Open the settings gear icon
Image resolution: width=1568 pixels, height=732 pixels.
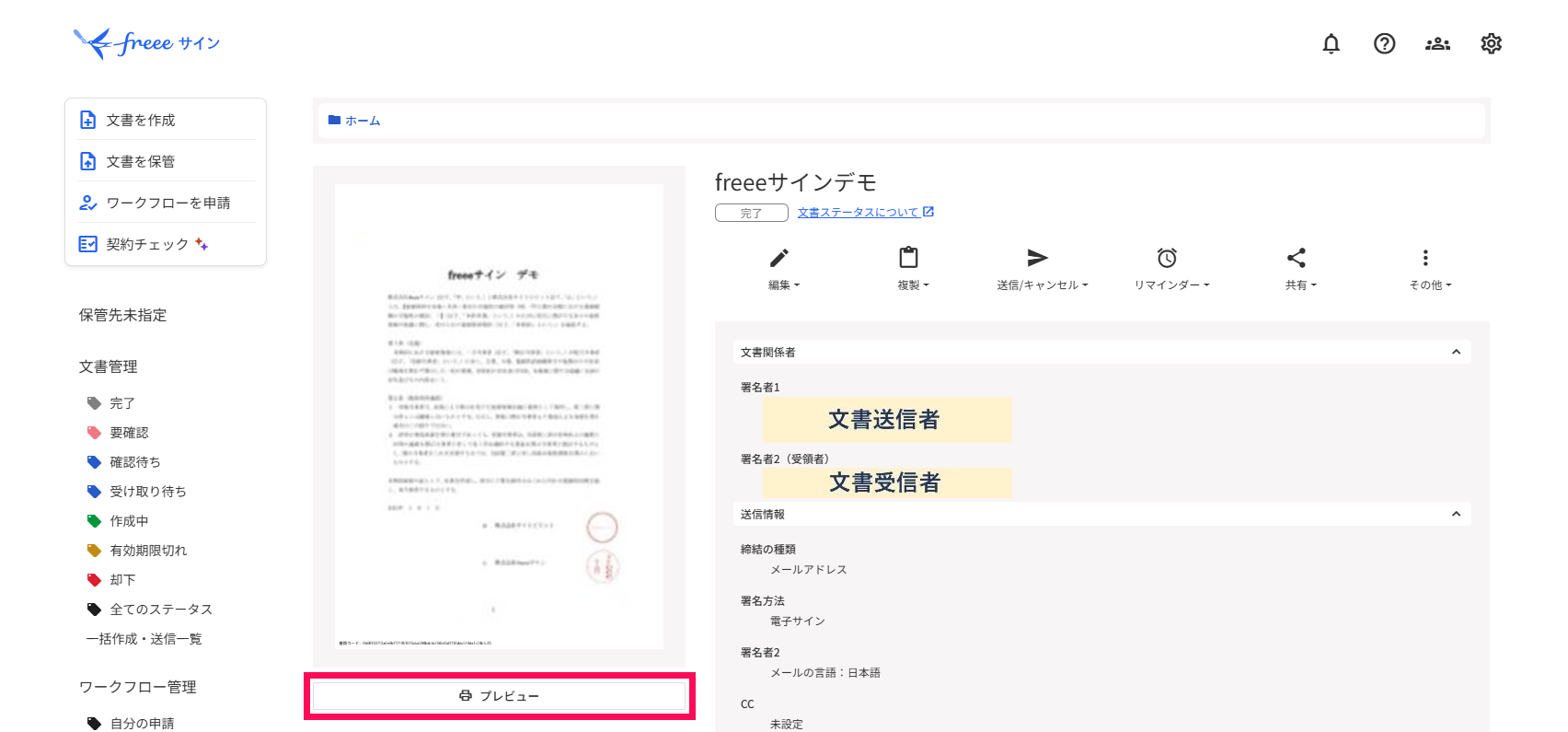1491,43
